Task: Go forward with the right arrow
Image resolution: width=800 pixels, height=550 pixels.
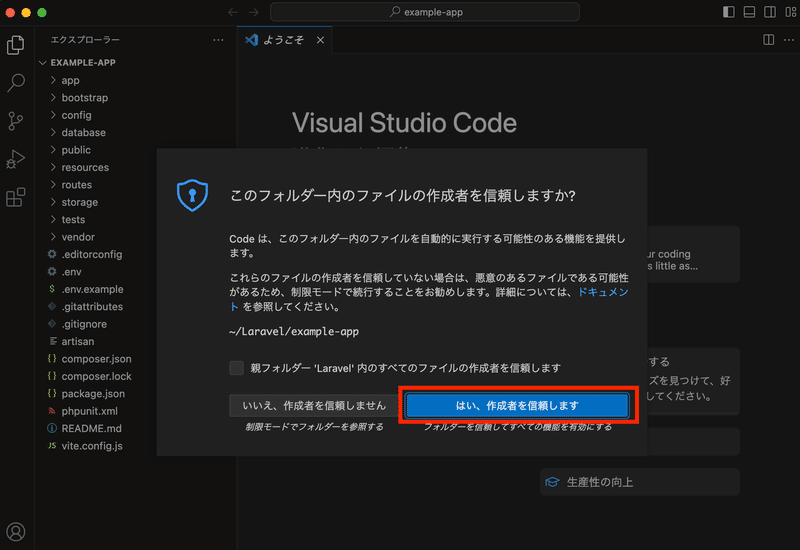Action: tap(254, 12)
